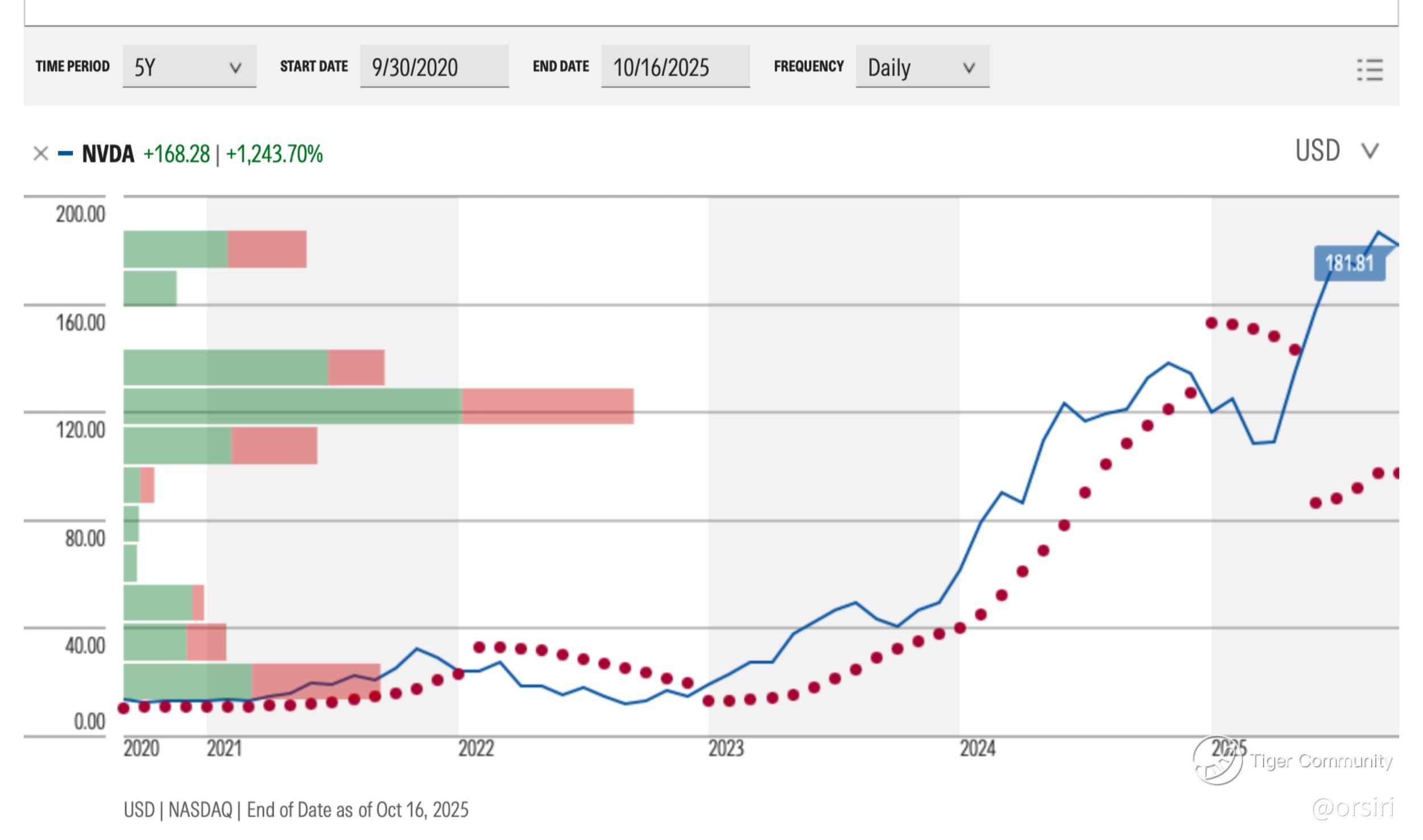Viewport: 1423px width, 840px height.
Task: Click the NVDA ticker name
Action: point(108,154)
